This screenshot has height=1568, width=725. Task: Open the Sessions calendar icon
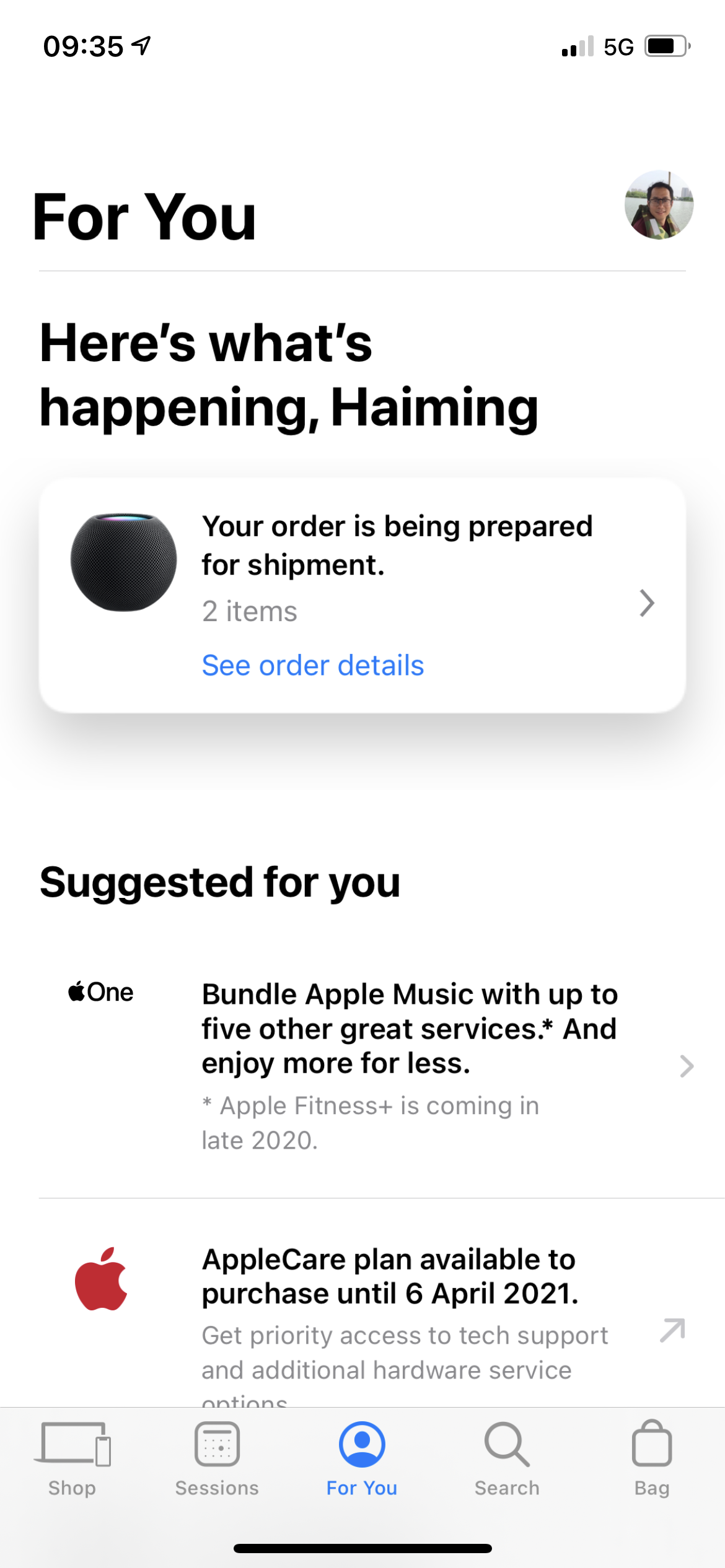(217, 1444)
